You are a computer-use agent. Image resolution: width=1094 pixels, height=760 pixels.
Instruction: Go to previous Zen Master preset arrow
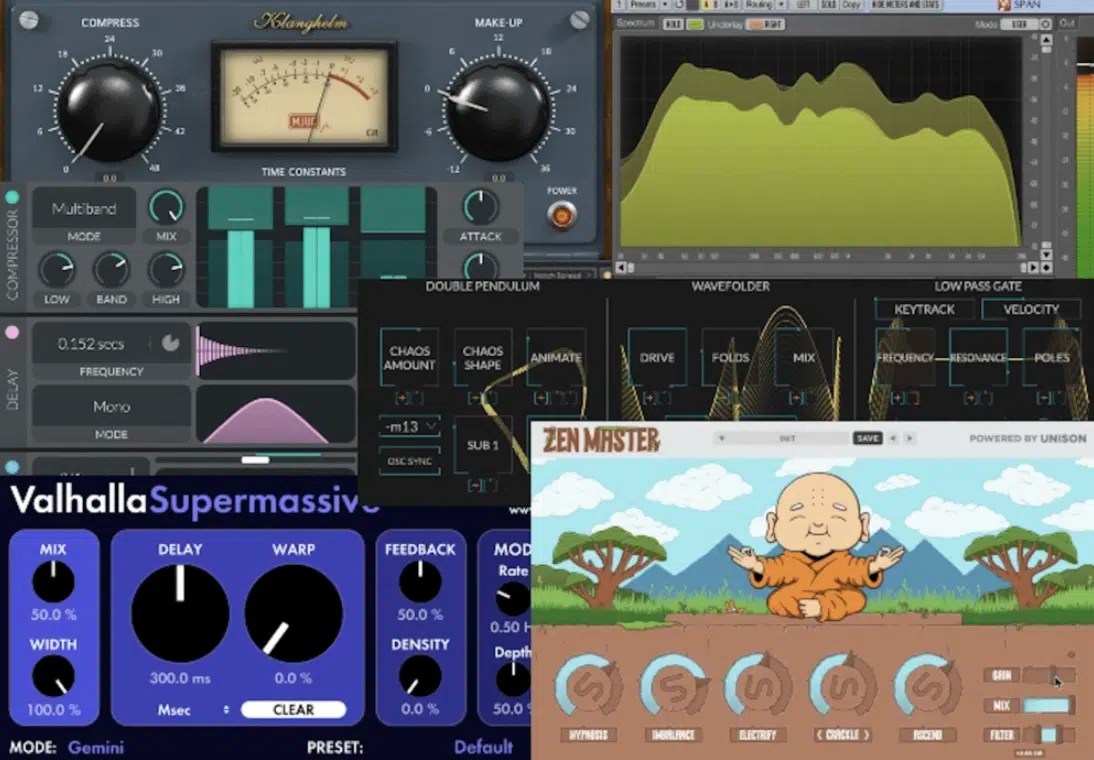tap(893, 438)
